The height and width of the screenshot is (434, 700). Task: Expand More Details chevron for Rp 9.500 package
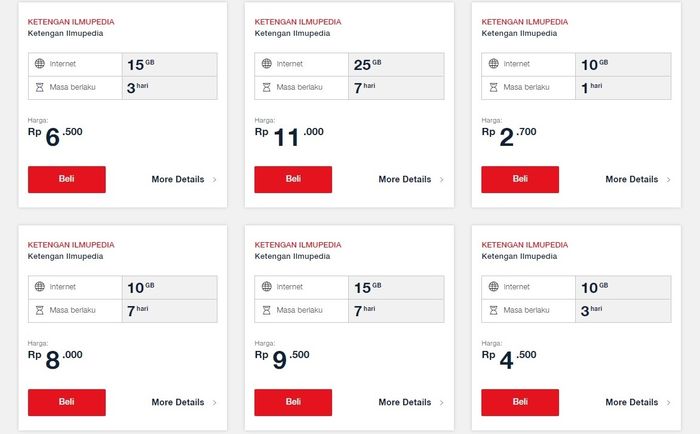[x=442, y=403]
